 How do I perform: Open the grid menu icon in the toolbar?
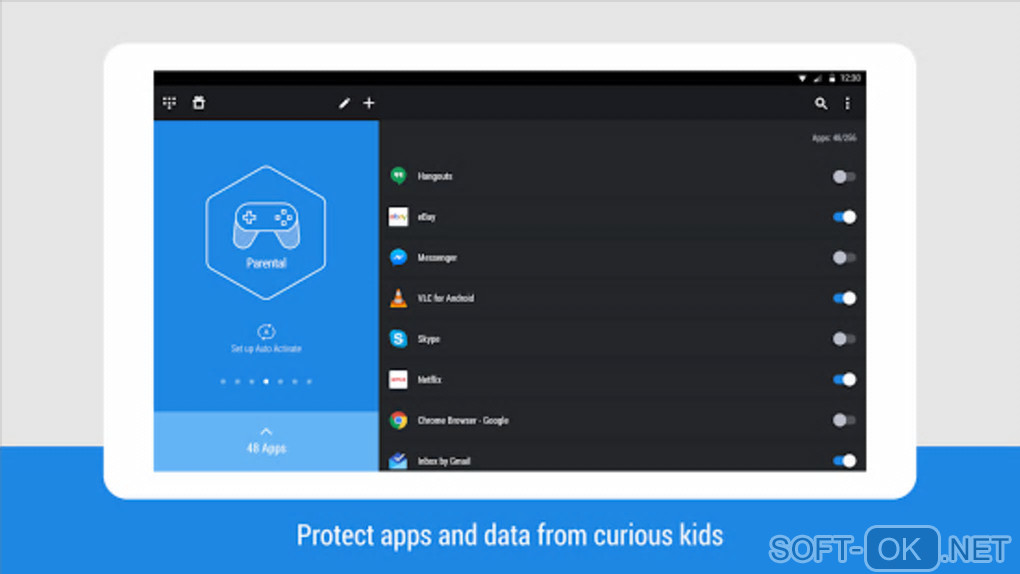click(170, 103)
